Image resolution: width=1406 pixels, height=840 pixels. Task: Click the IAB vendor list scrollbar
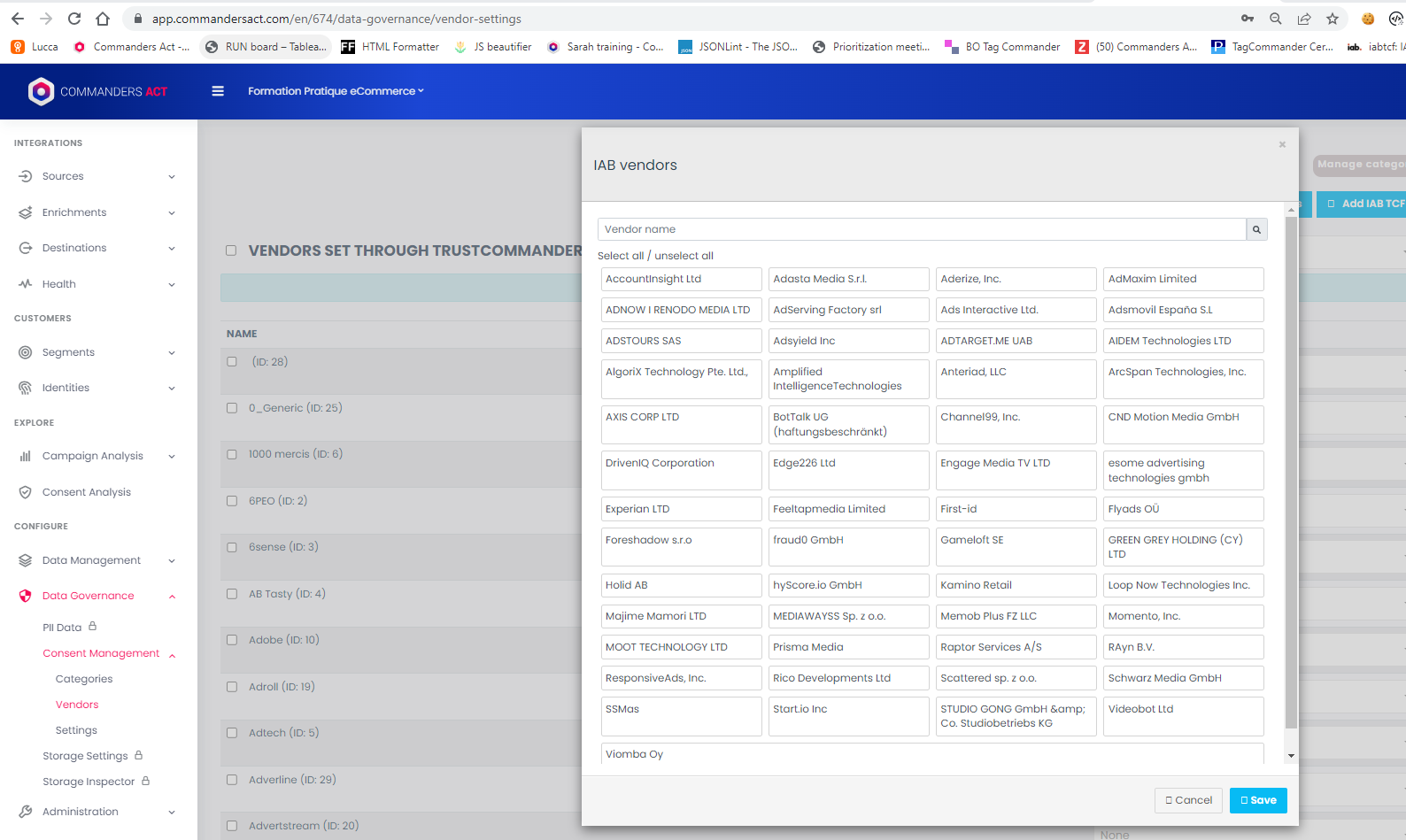[x=1291, y=469]
